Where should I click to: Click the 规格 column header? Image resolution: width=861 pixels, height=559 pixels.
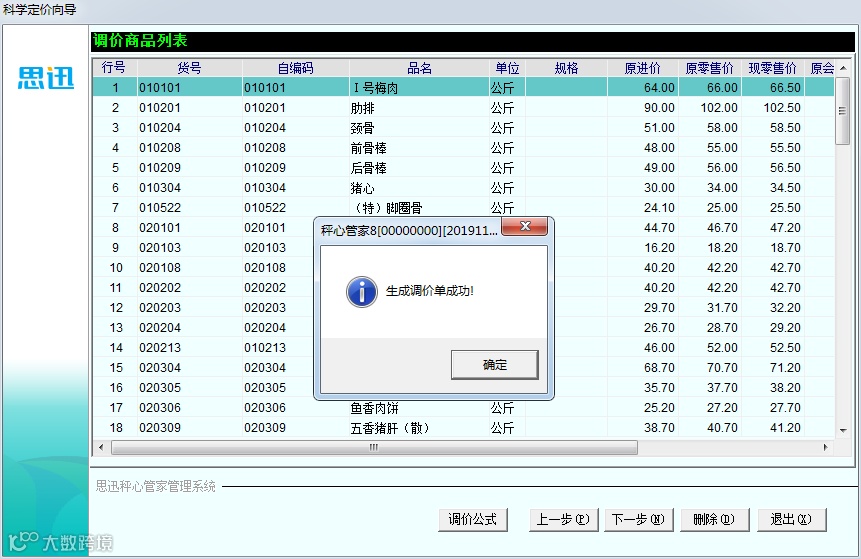point(566,68)
